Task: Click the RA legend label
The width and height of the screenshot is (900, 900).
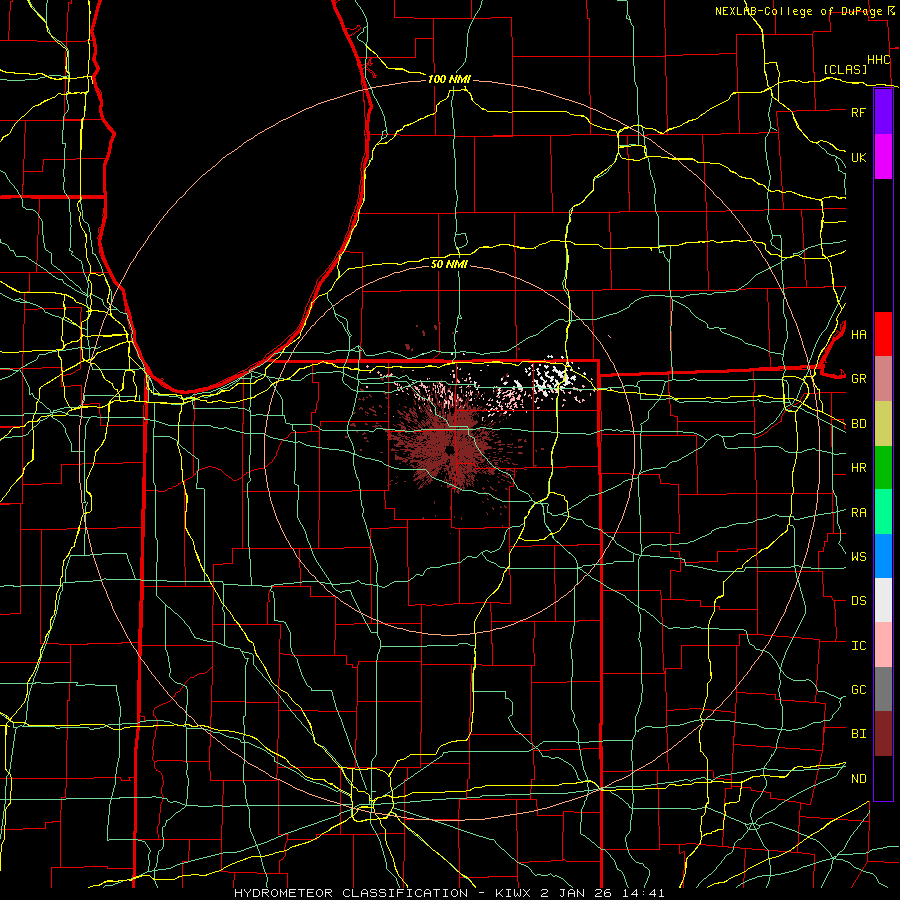Action: point(858,513)
